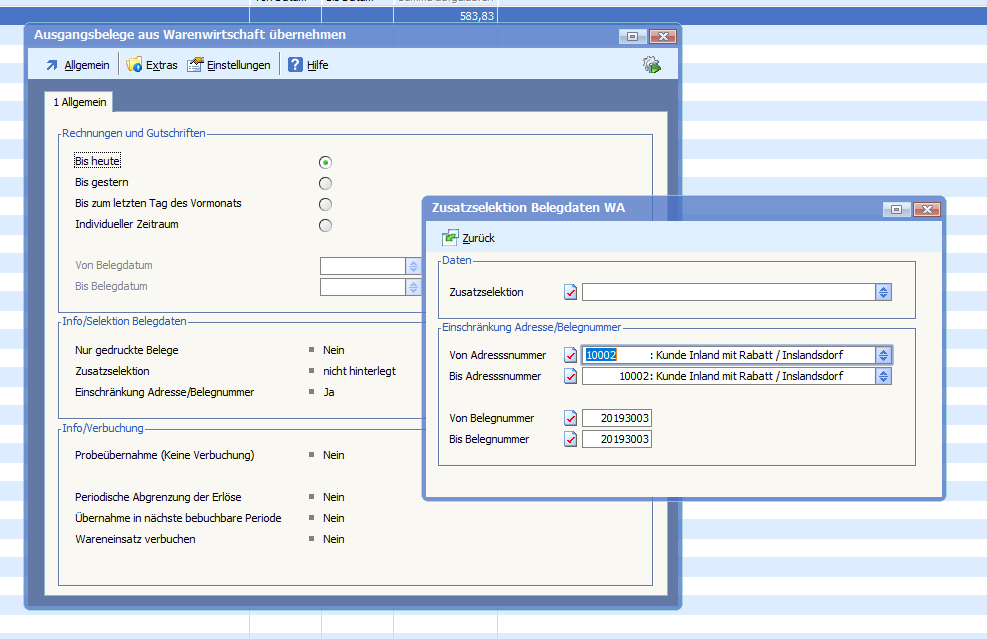Viewport: 987px width, 639px height.
Task: Click the document icon next to Von Belegnummer
Action: (x=571, y=418)
